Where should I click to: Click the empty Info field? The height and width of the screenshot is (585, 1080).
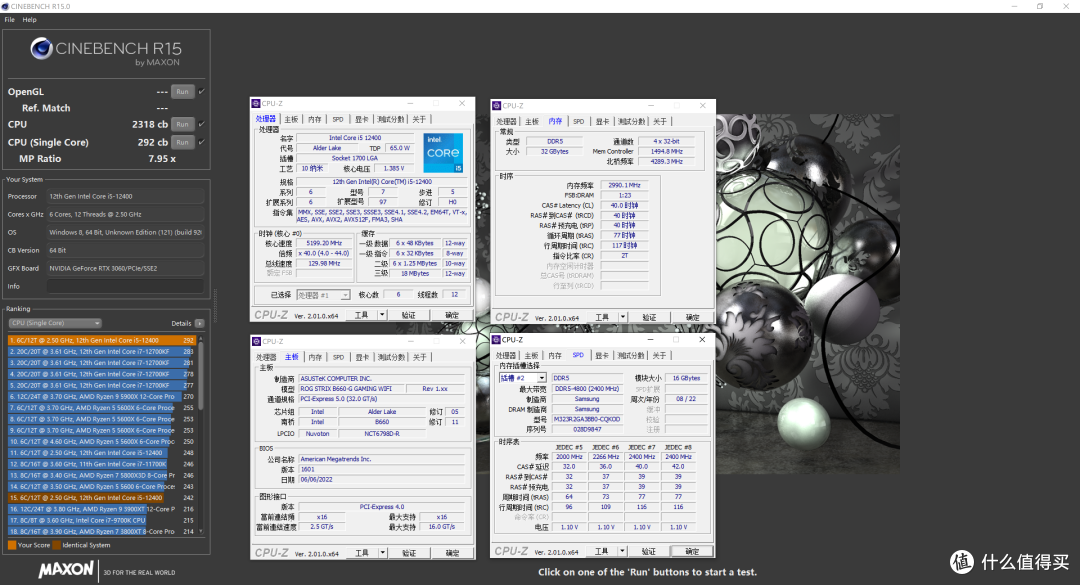(125, 286)
